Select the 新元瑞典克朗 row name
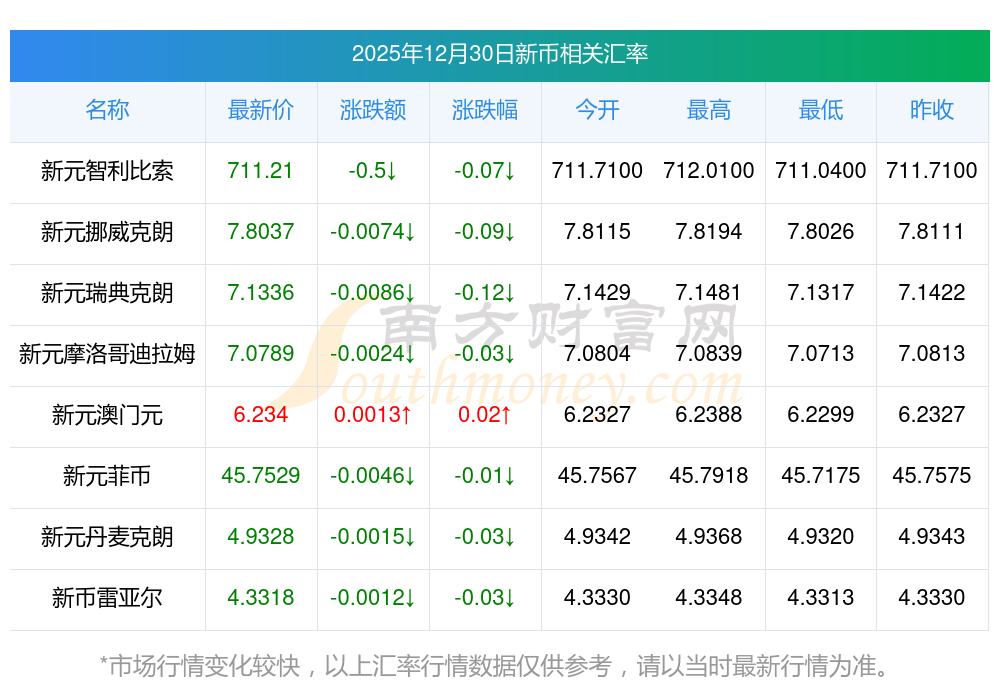This screenshot has height=697, width=1000. (x=107, y=293)
